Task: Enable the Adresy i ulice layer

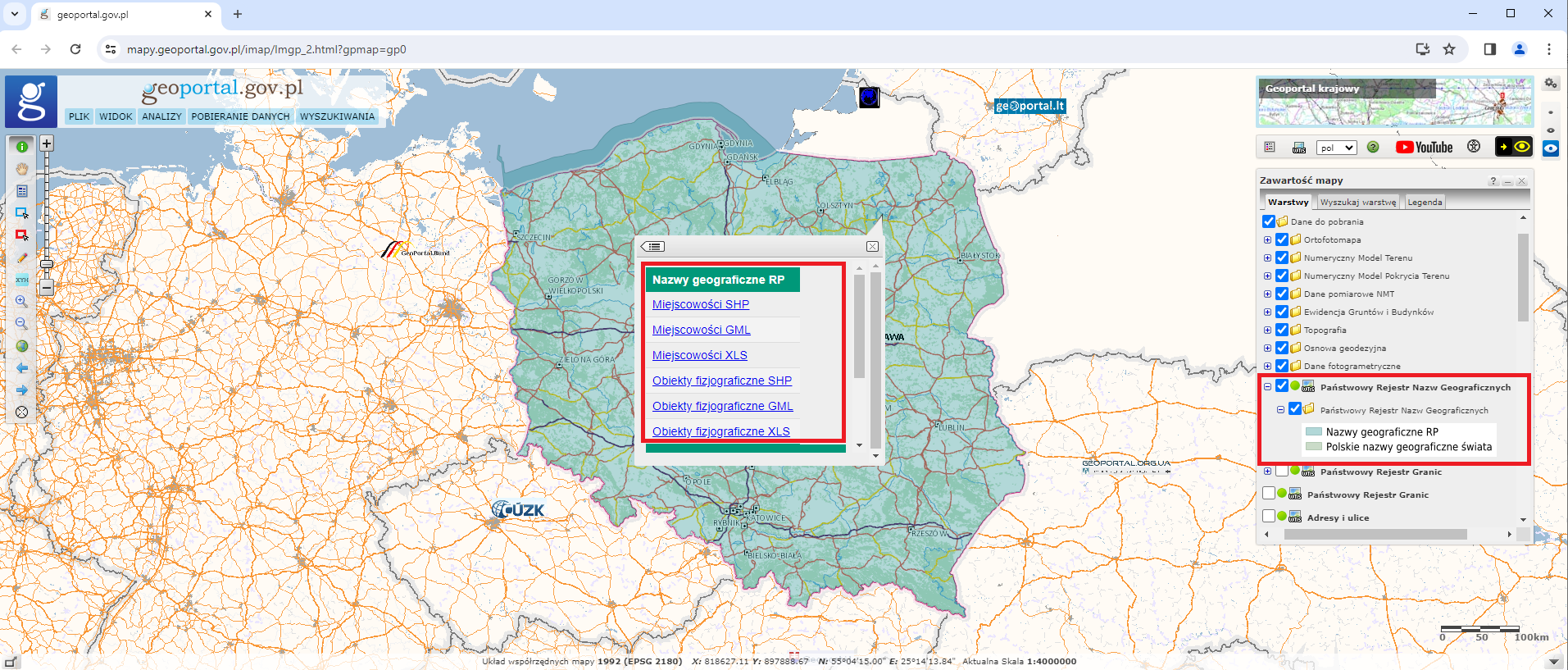Action: coord(1269,517)
